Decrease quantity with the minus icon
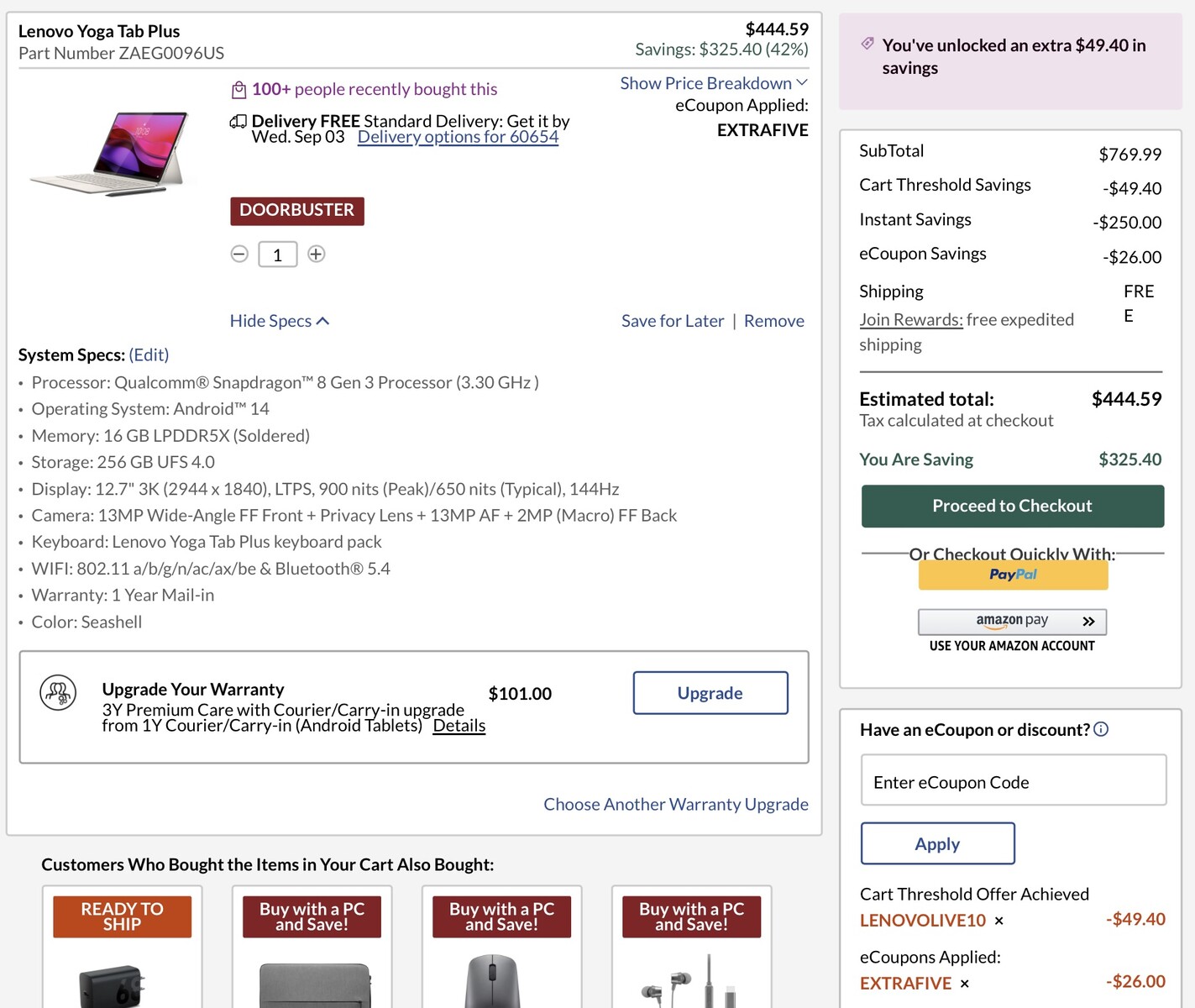1195x1008 pixels. click(x=239, y=254)
